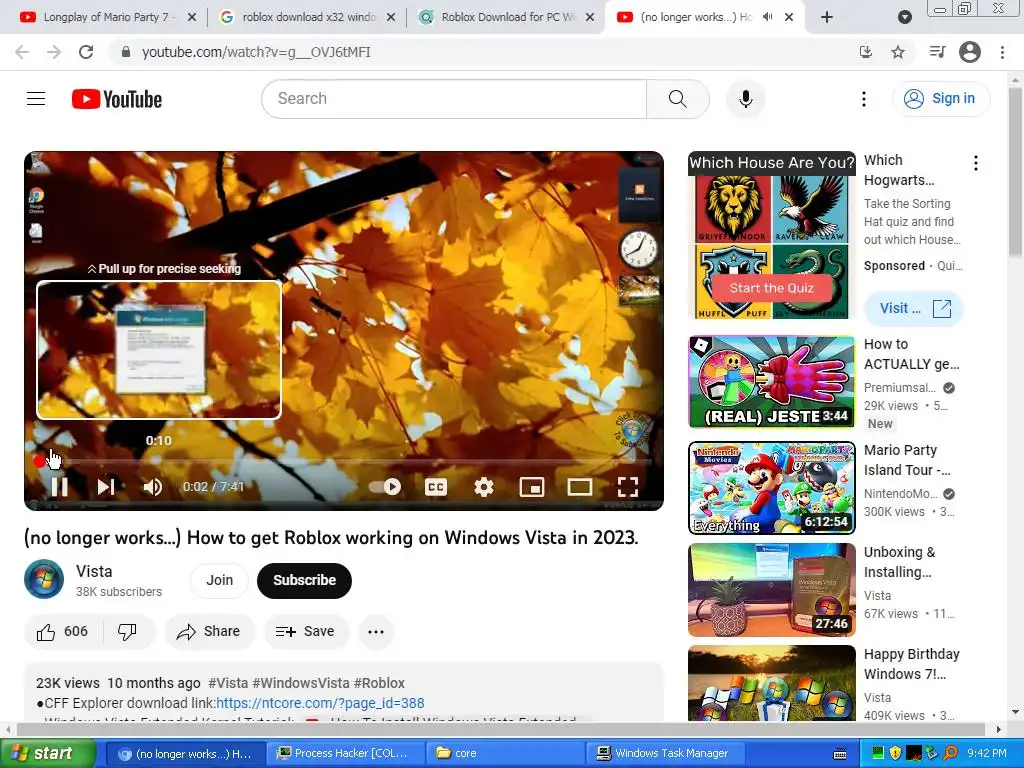Open player settings gear
Viewport: 1024px width, 768px height.
pyautogui.click(x=483, y=487)
